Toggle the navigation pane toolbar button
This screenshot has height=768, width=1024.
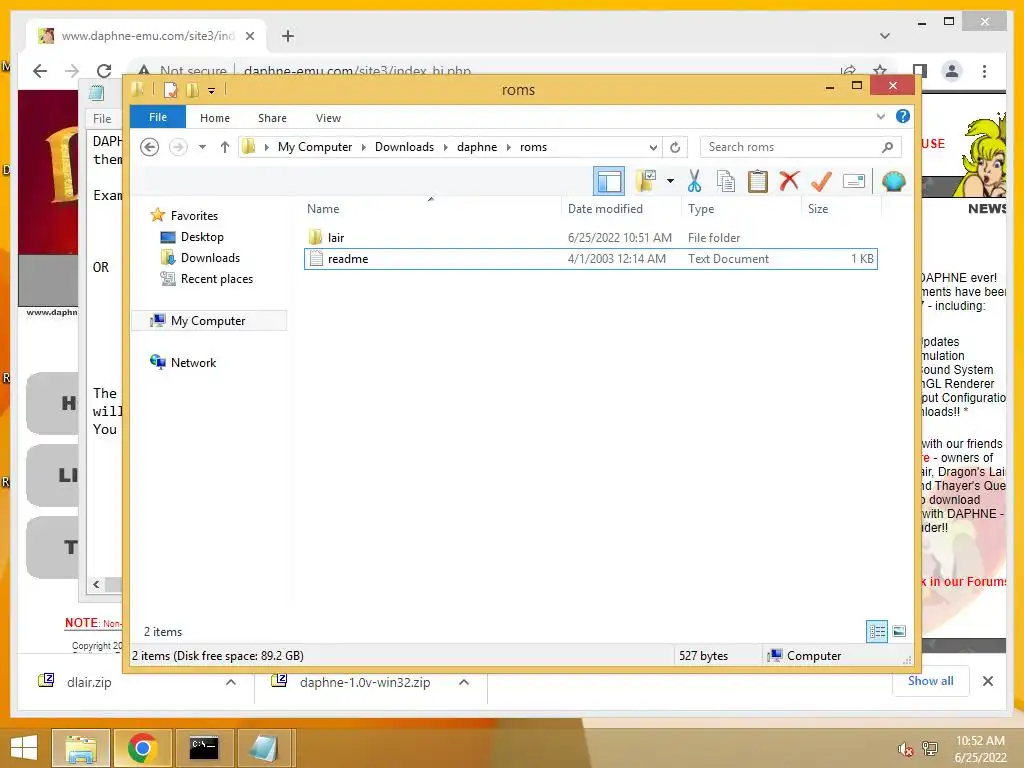[x=609, y=181]
